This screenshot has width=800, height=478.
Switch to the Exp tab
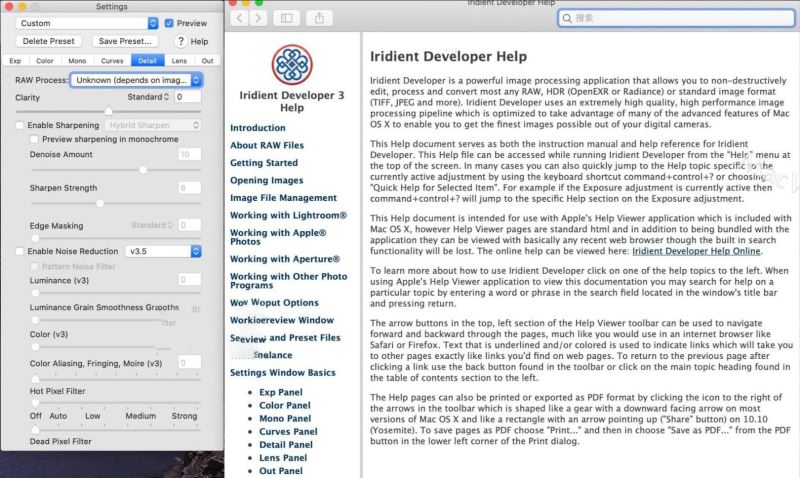[x=15, y=61]
